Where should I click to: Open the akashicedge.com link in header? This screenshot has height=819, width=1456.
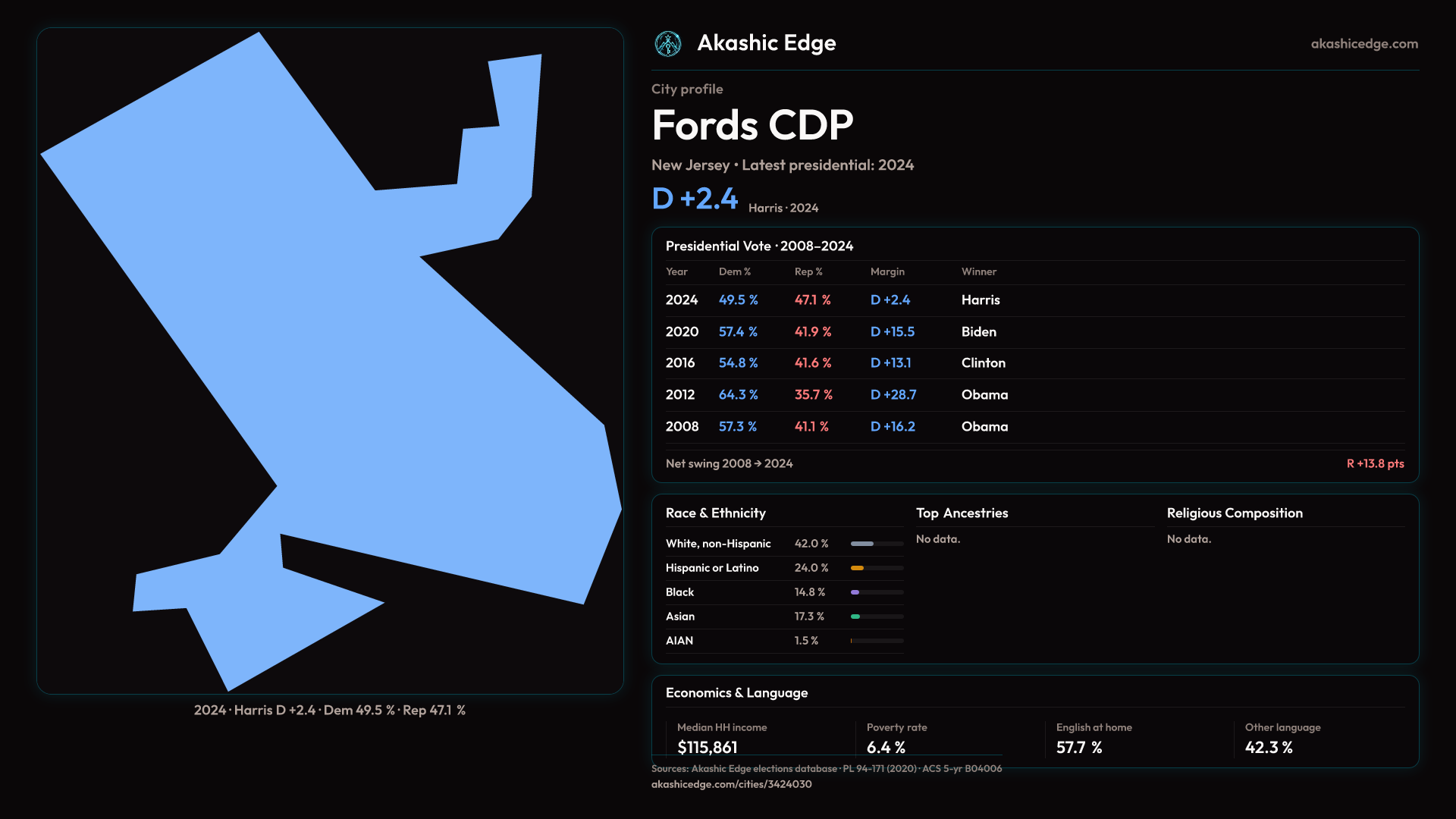(1363, 44)
